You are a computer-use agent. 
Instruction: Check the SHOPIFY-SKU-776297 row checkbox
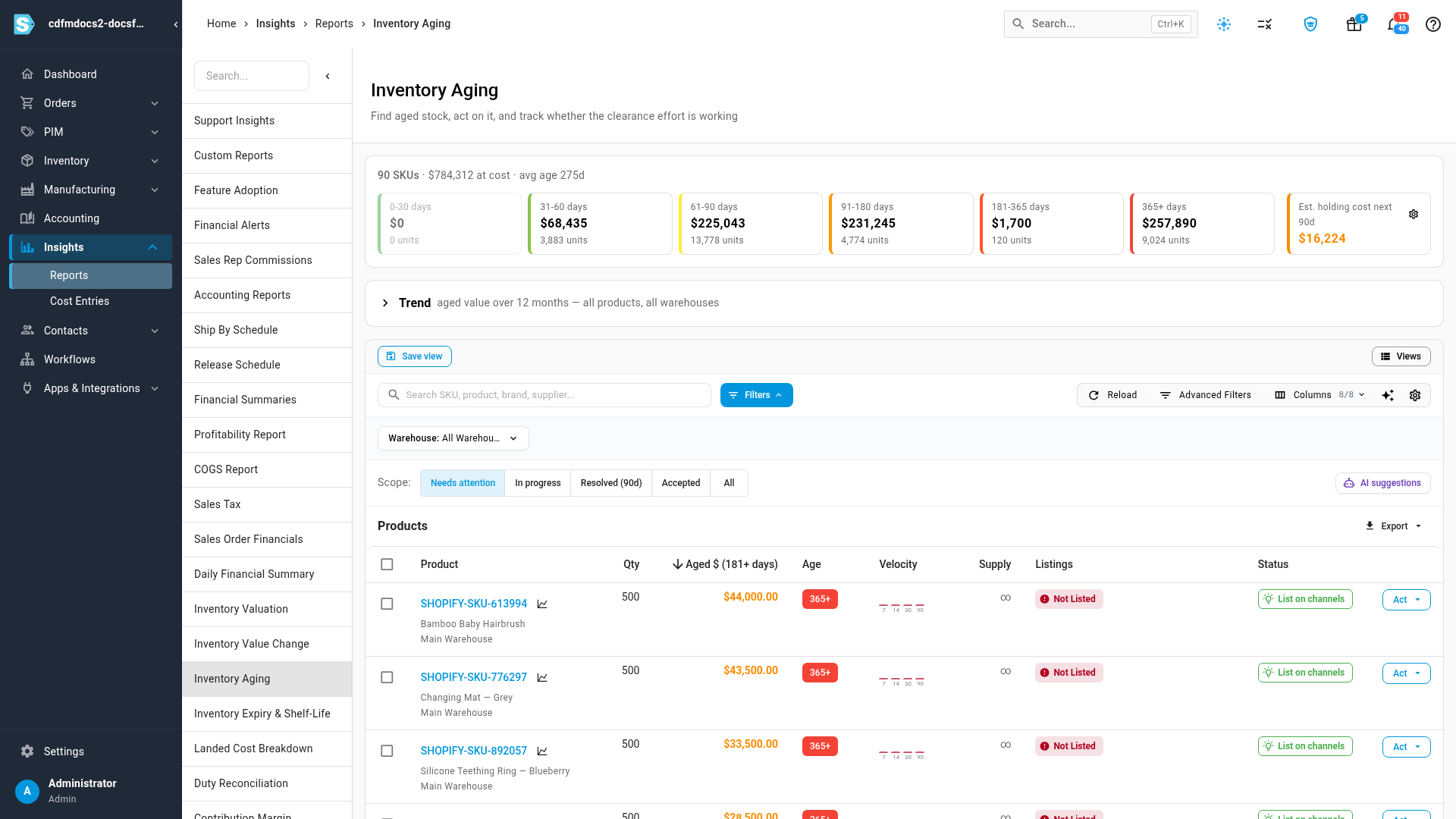(x=387, y=677)
